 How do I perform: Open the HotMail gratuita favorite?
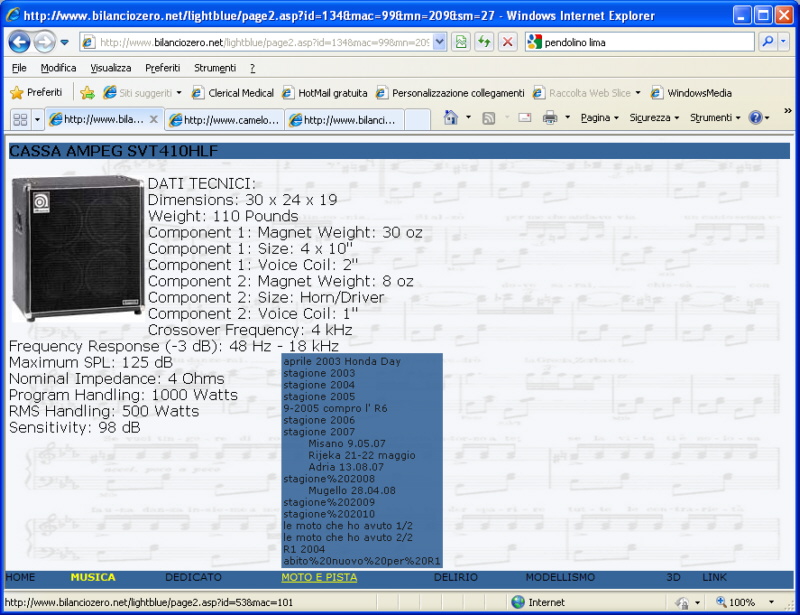pyautogui.click(x=324, y=93)
